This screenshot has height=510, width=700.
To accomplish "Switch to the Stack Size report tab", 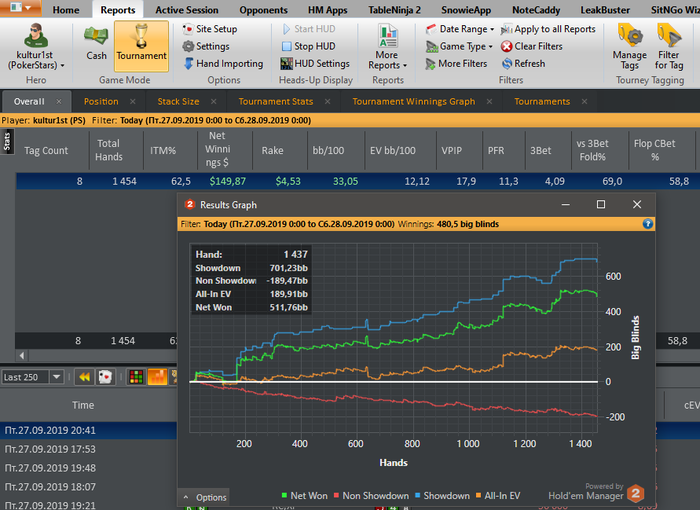I will tap(178, 102).
